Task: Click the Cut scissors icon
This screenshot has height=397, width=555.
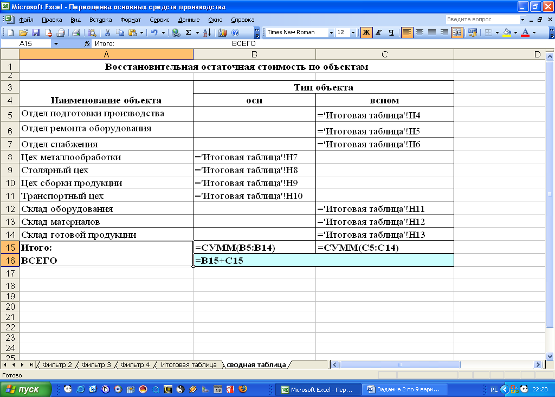Action: (x=108, y=33)
